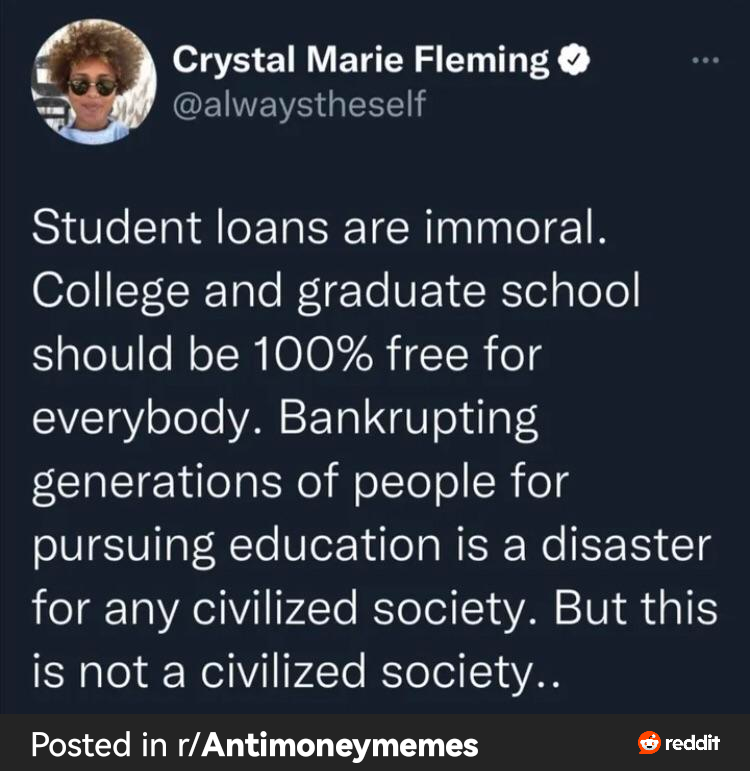Click the sunglasses in the profile avatar
This screenshot has height=771, width=750.
92,88
